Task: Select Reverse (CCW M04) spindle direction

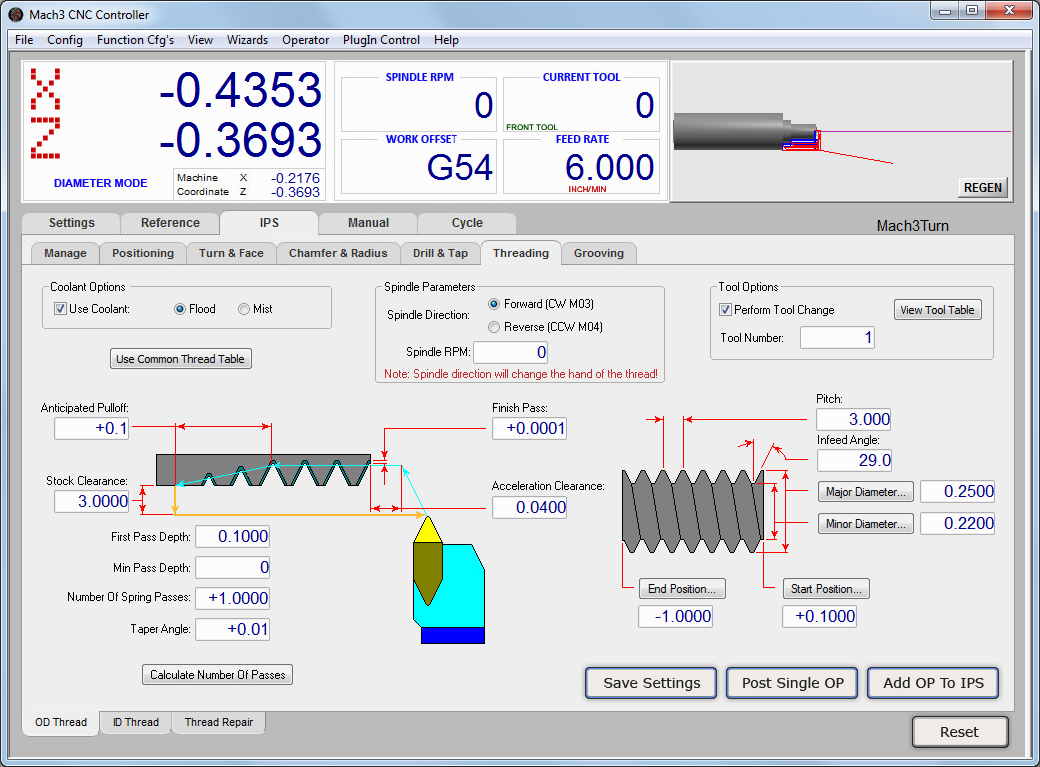Action: [x=493, y=327]
